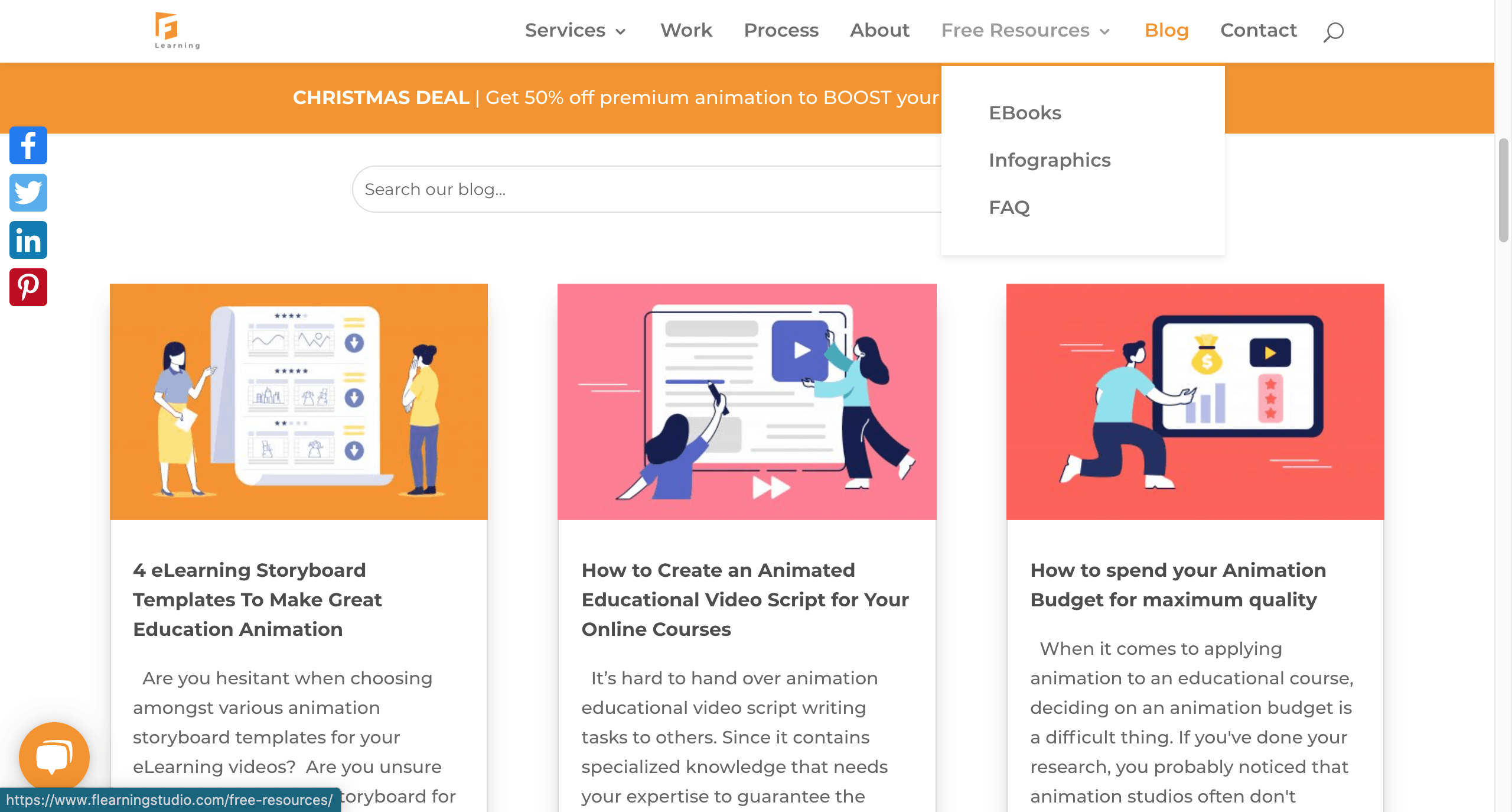
Task: Choose Infographics from the Free Resources menu
Action: (1050, 160)
